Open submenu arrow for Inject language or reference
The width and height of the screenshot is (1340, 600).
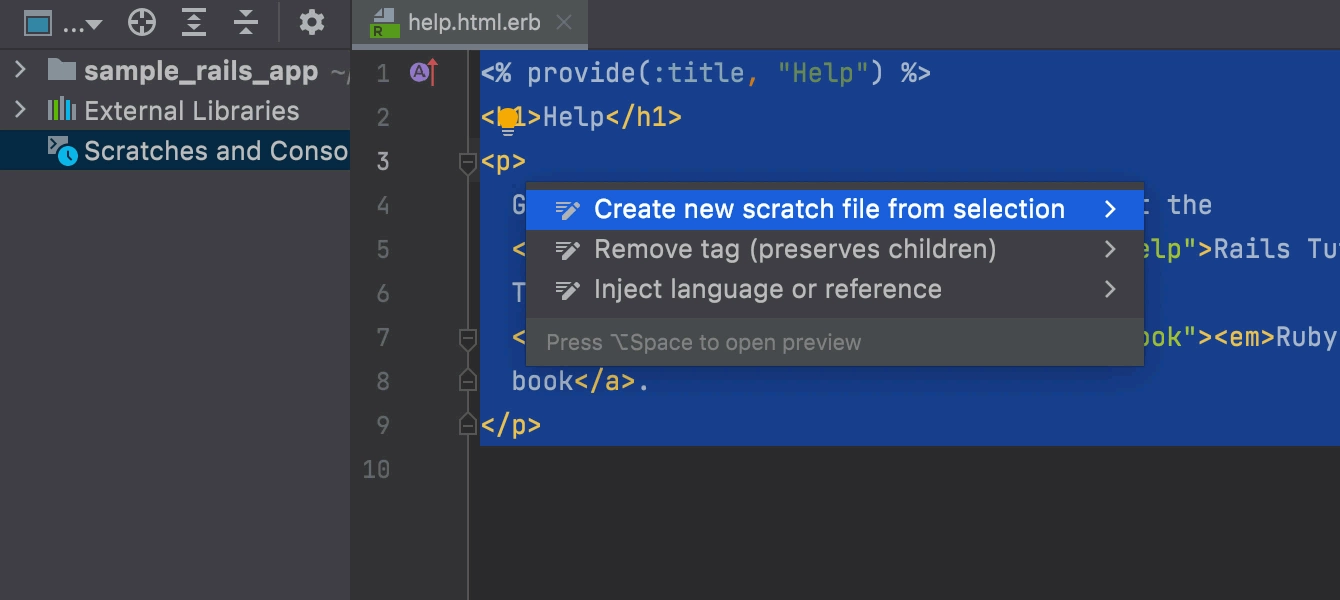(1110, 289)
